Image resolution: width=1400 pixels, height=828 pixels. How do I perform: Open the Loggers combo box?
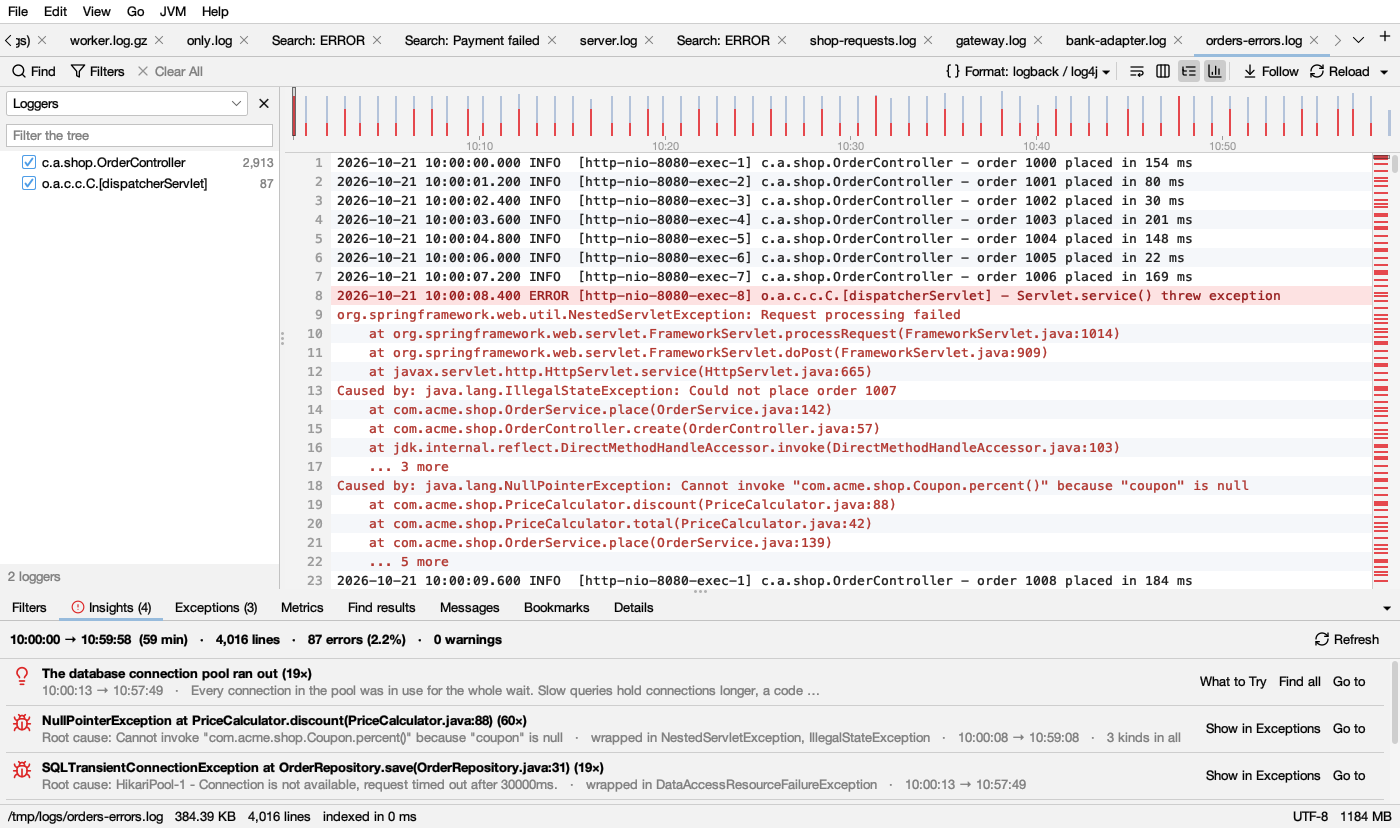pyautogui.click(x=127, y=103)
